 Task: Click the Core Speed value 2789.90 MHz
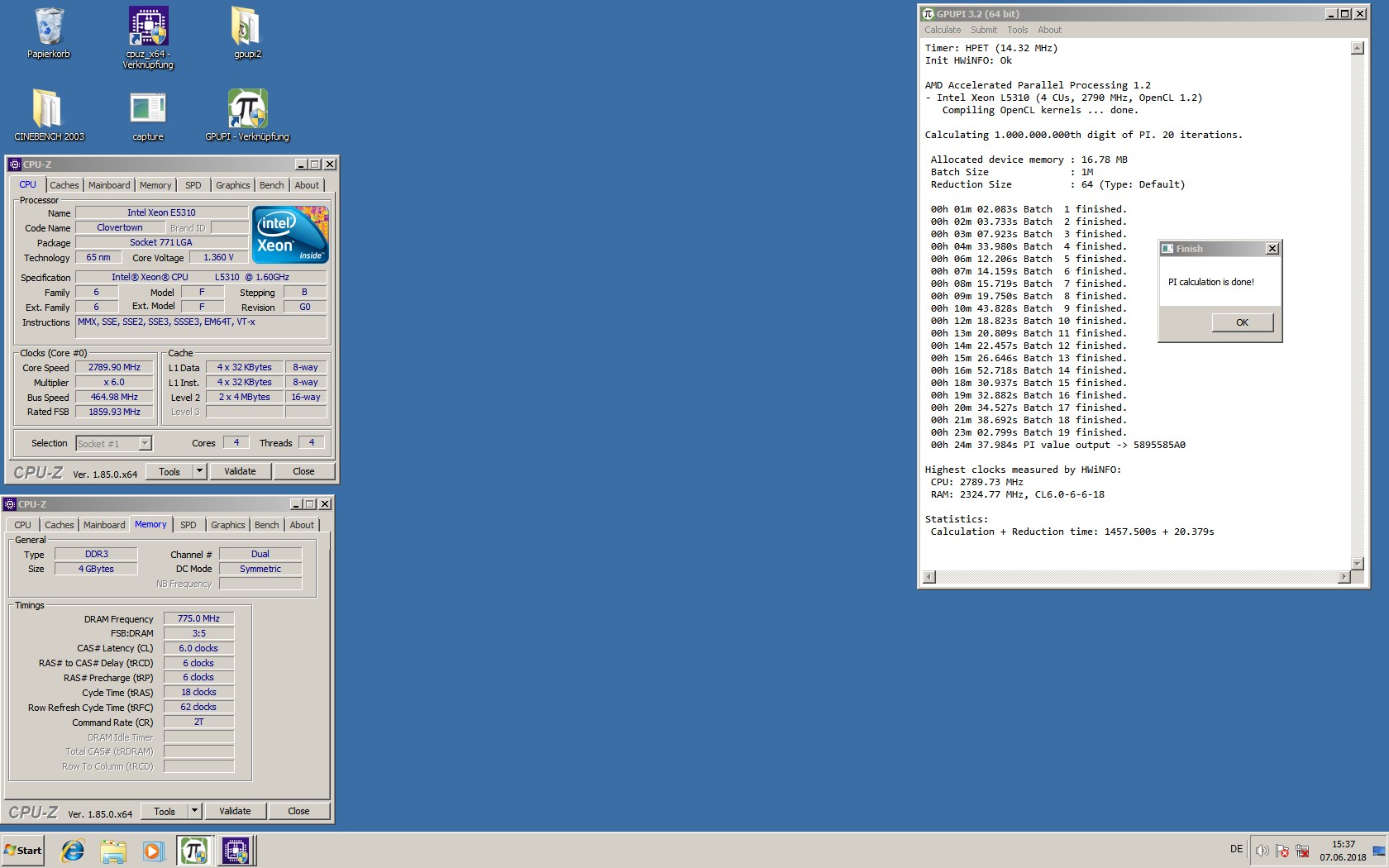pyautogui.click(x=115, y=367)
